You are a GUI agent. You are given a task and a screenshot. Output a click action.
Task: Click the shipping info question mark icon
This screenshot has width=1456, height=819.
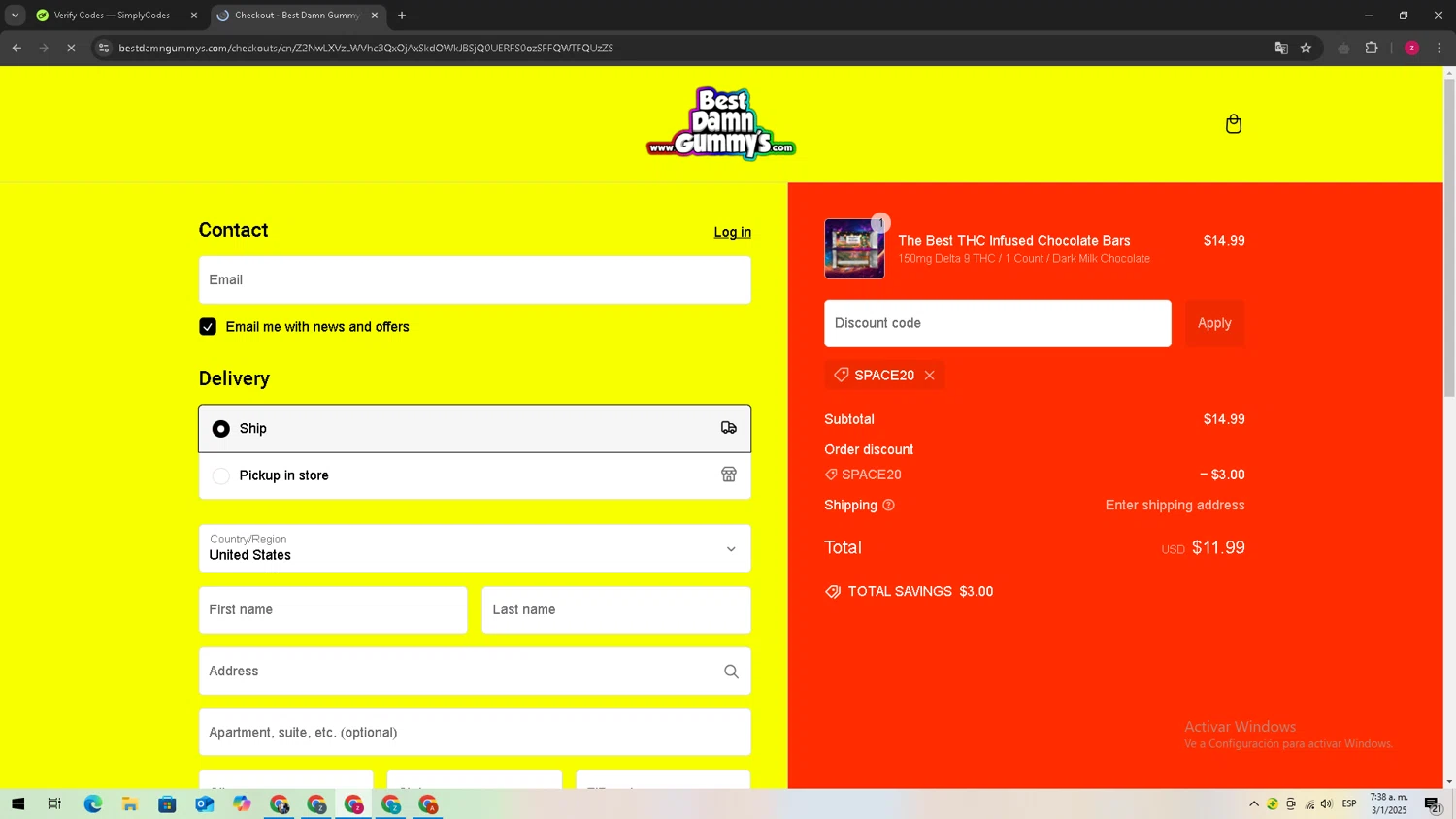pos(888,506)
